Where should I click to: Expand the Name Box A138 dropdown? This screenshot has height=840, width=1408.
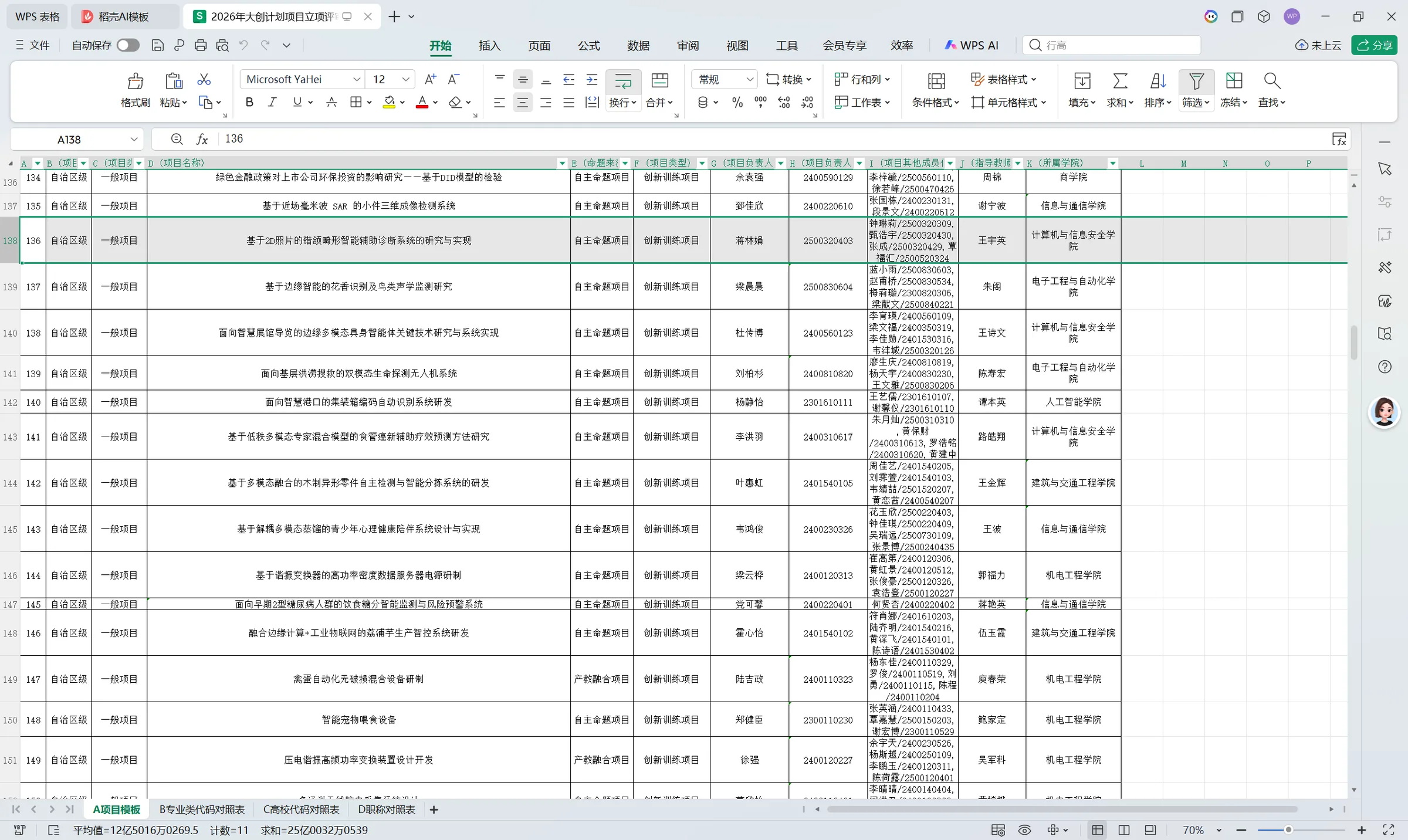coord(134,139)
